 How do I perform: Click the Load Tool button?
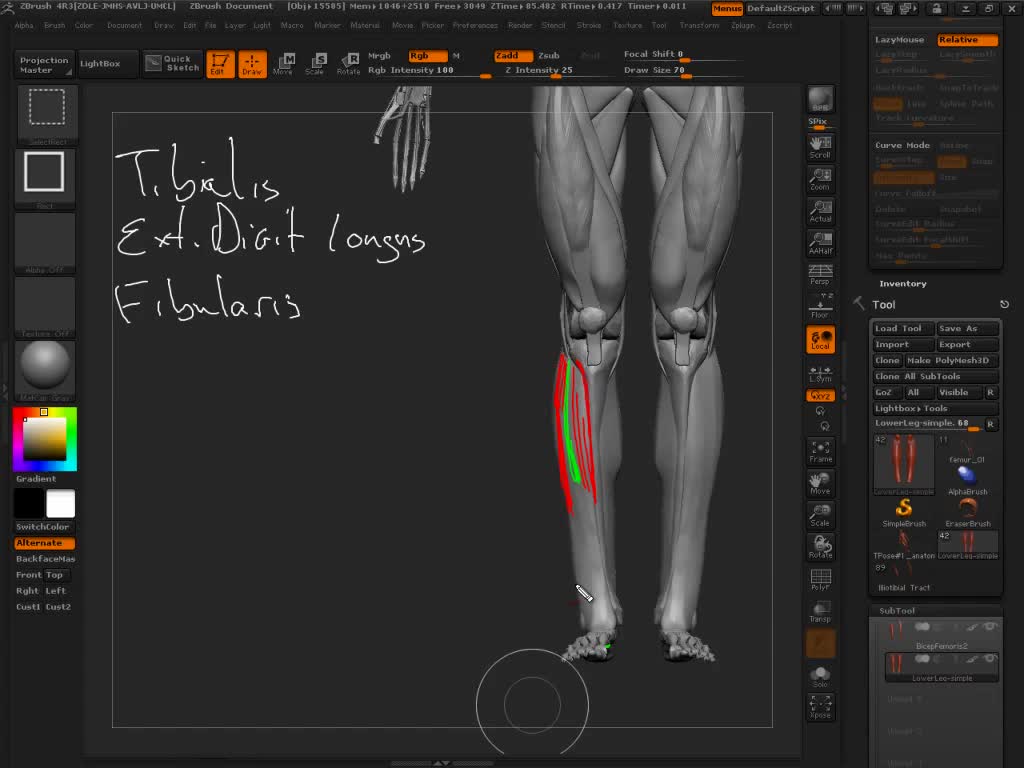click(902, 328)
